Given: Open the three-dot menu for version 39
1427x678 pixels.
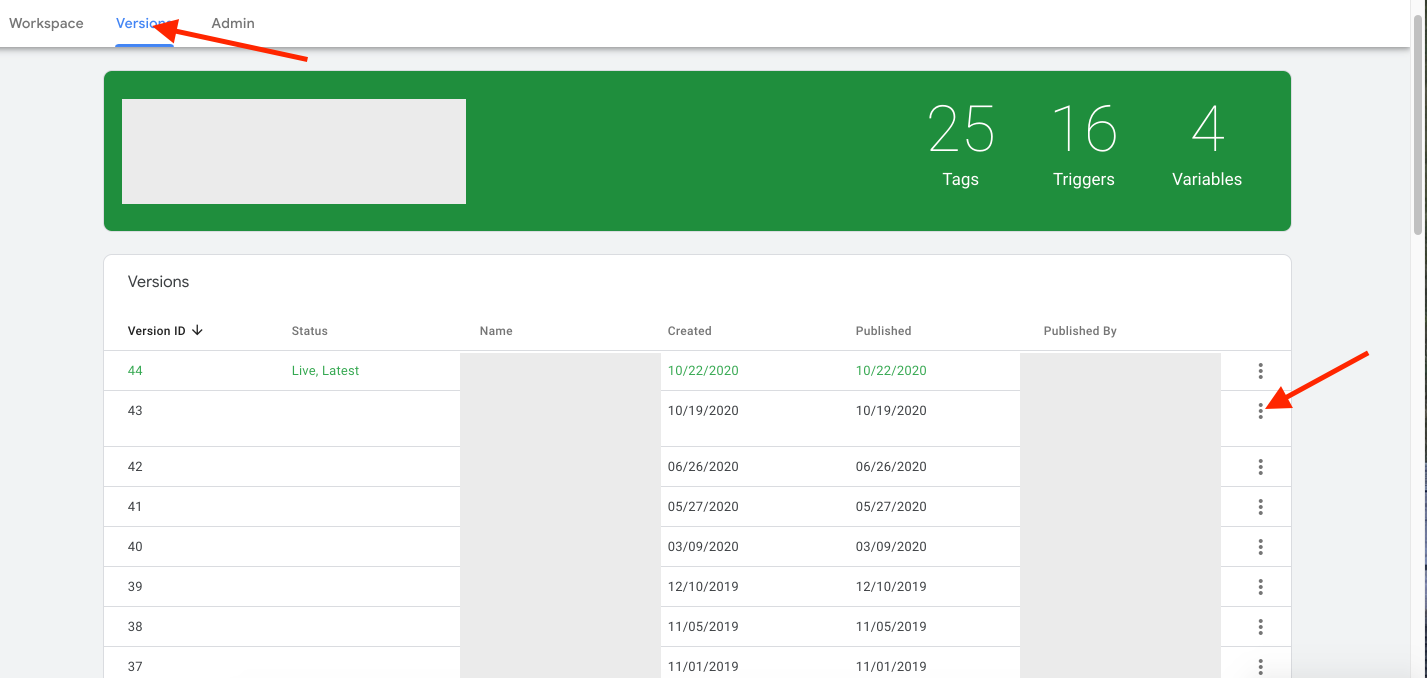Looking at the screenshot, I should pyautogui.click(x=1260, y=587).
